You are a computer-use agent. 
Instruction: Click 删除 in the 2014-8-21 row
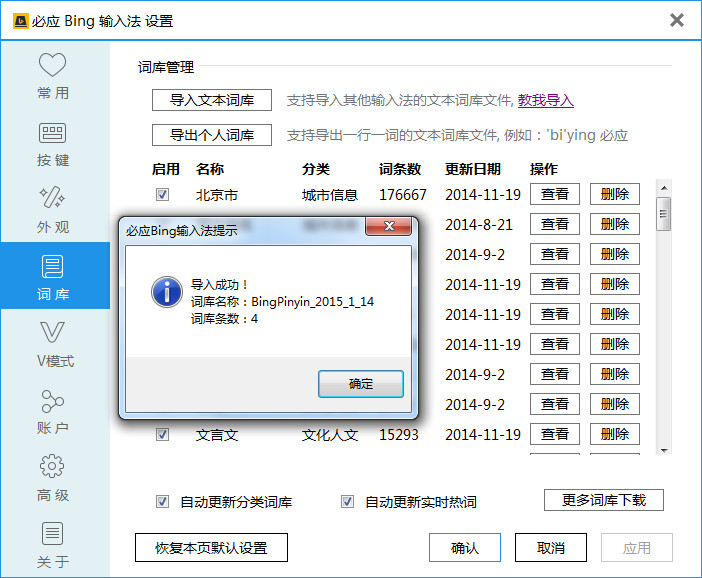click(615, 224)
